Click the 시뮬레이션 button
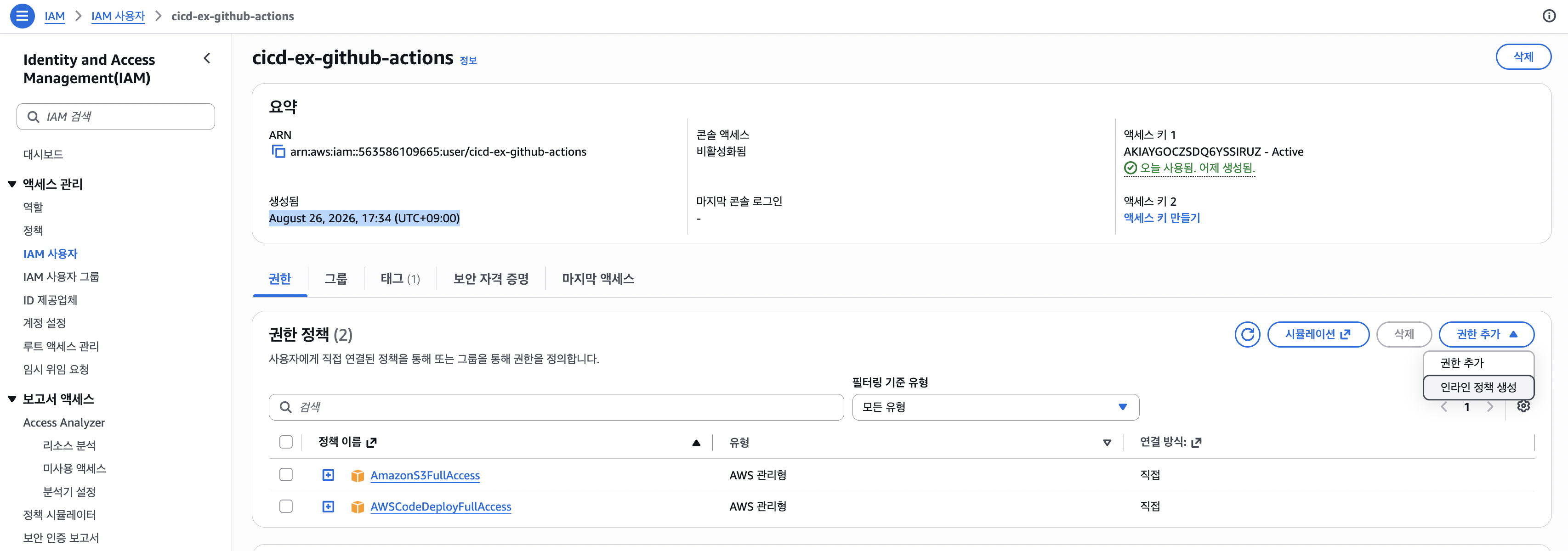This screenshot has width=1568, height=551. (1318, 334)
